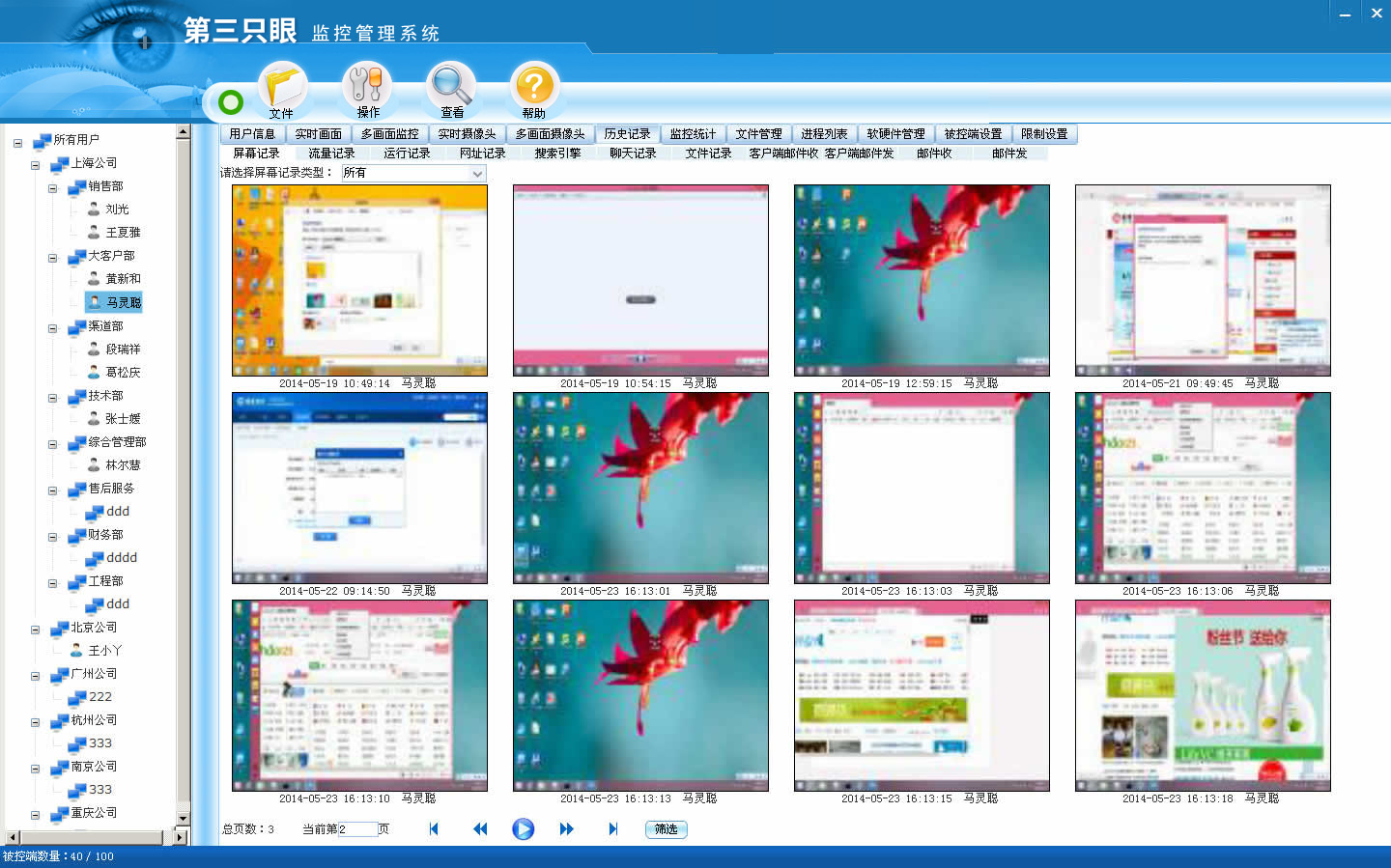Click the green circle status icon

pos(230,101)
